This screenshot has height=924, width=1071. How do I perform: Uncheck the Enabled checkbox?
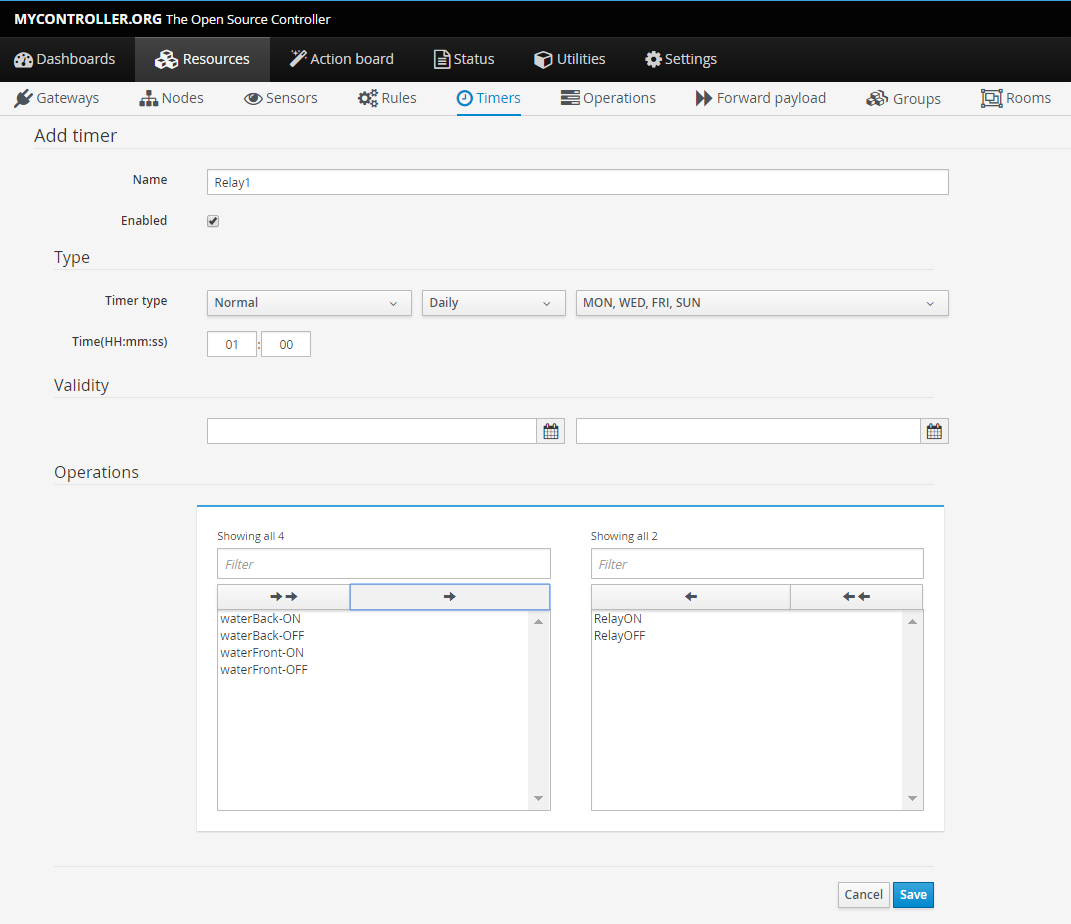[213, 221]
